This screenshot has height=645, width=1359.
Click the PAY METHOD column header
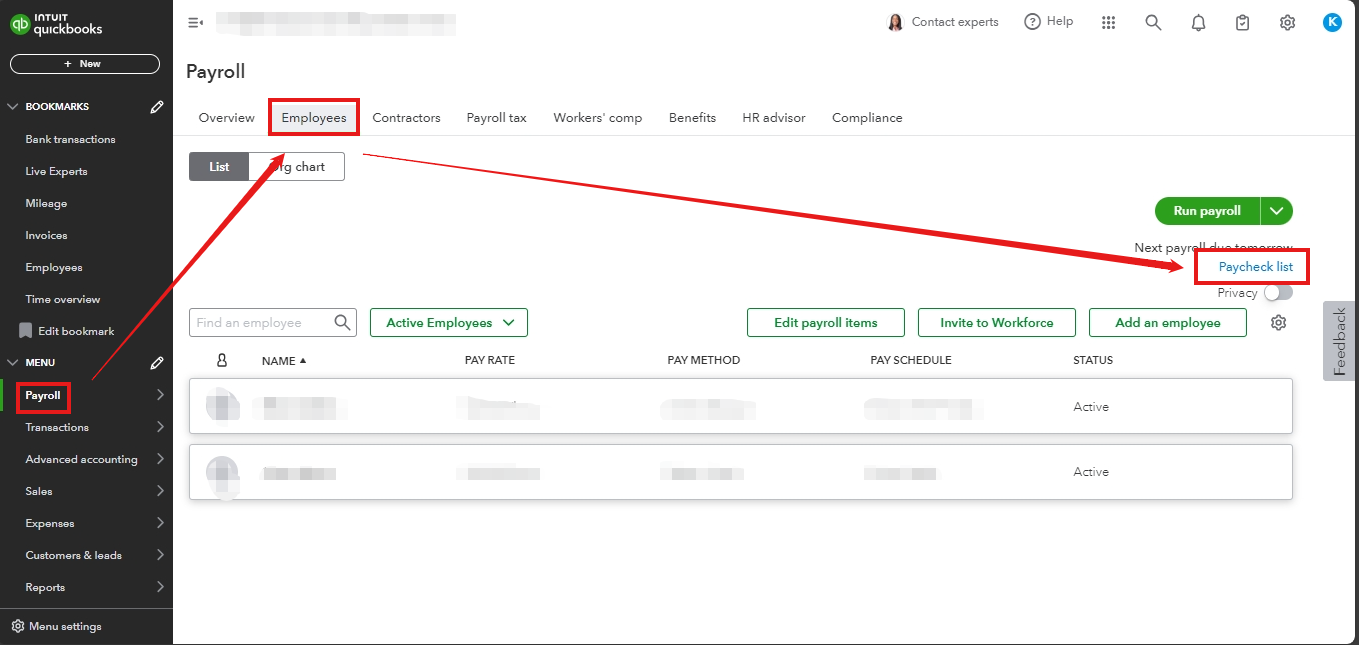pos(704,360)
